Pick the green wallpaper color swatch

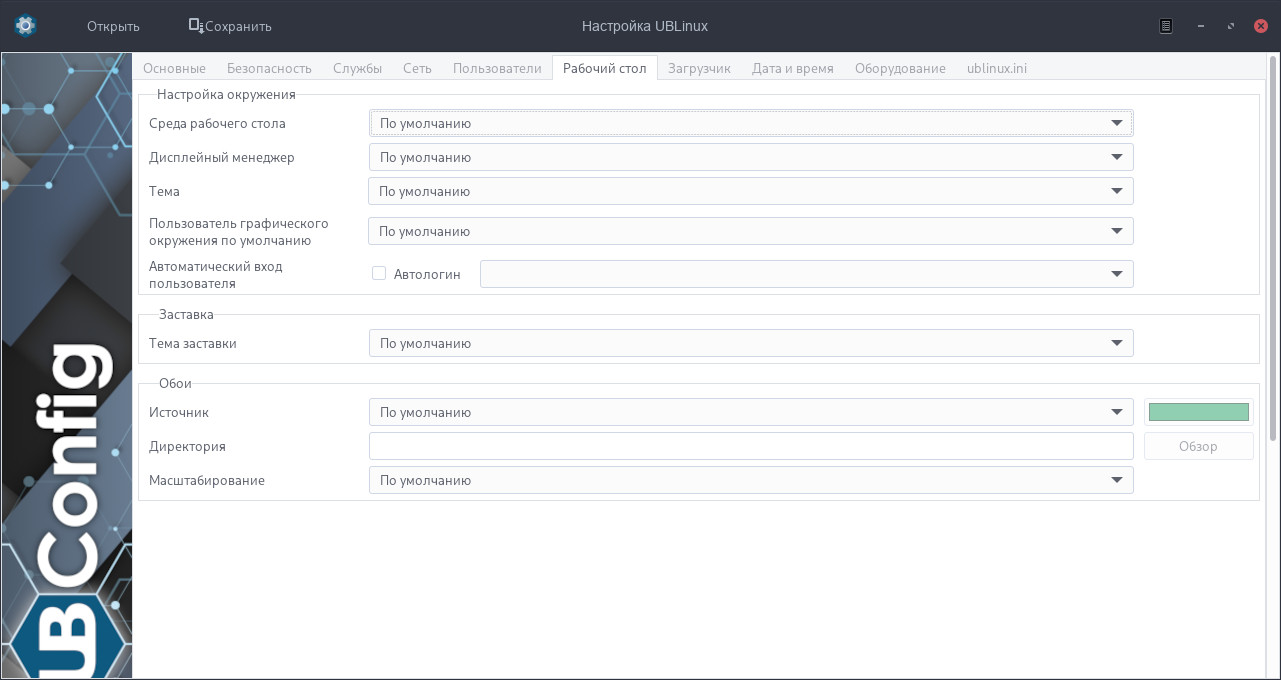pos(1199,412)
